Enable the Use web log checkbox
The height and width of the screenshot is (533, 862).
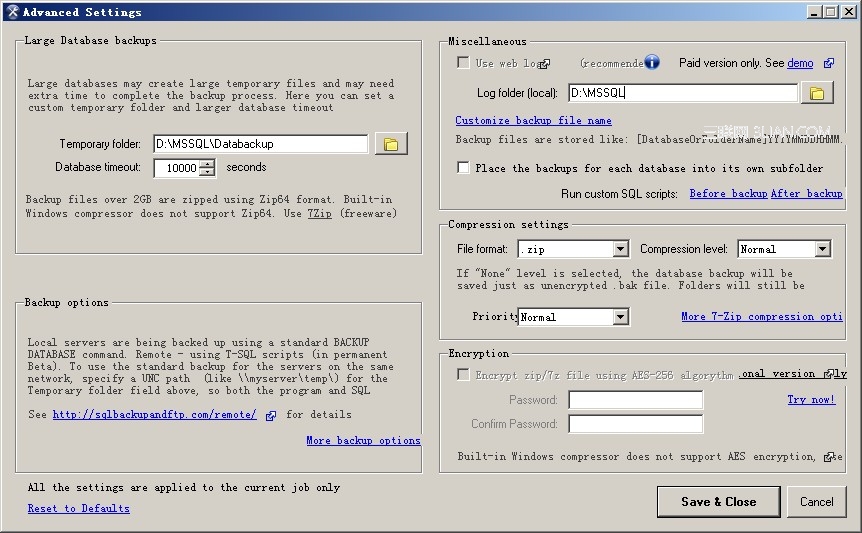(463, 63)
